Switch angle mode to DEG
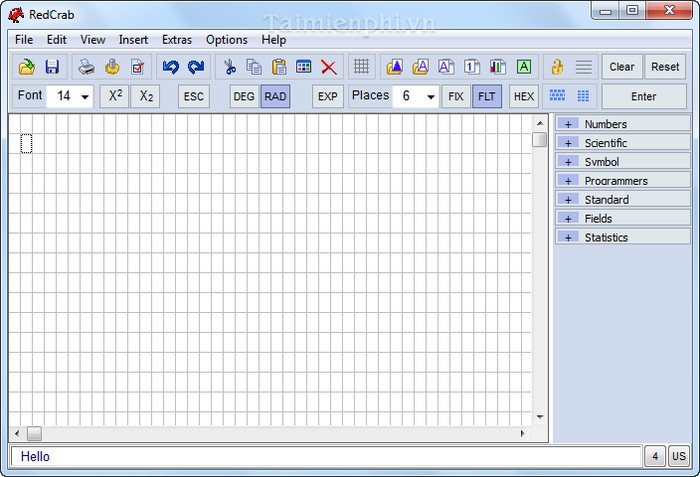The image size is (700, 477). click(243, 97)
